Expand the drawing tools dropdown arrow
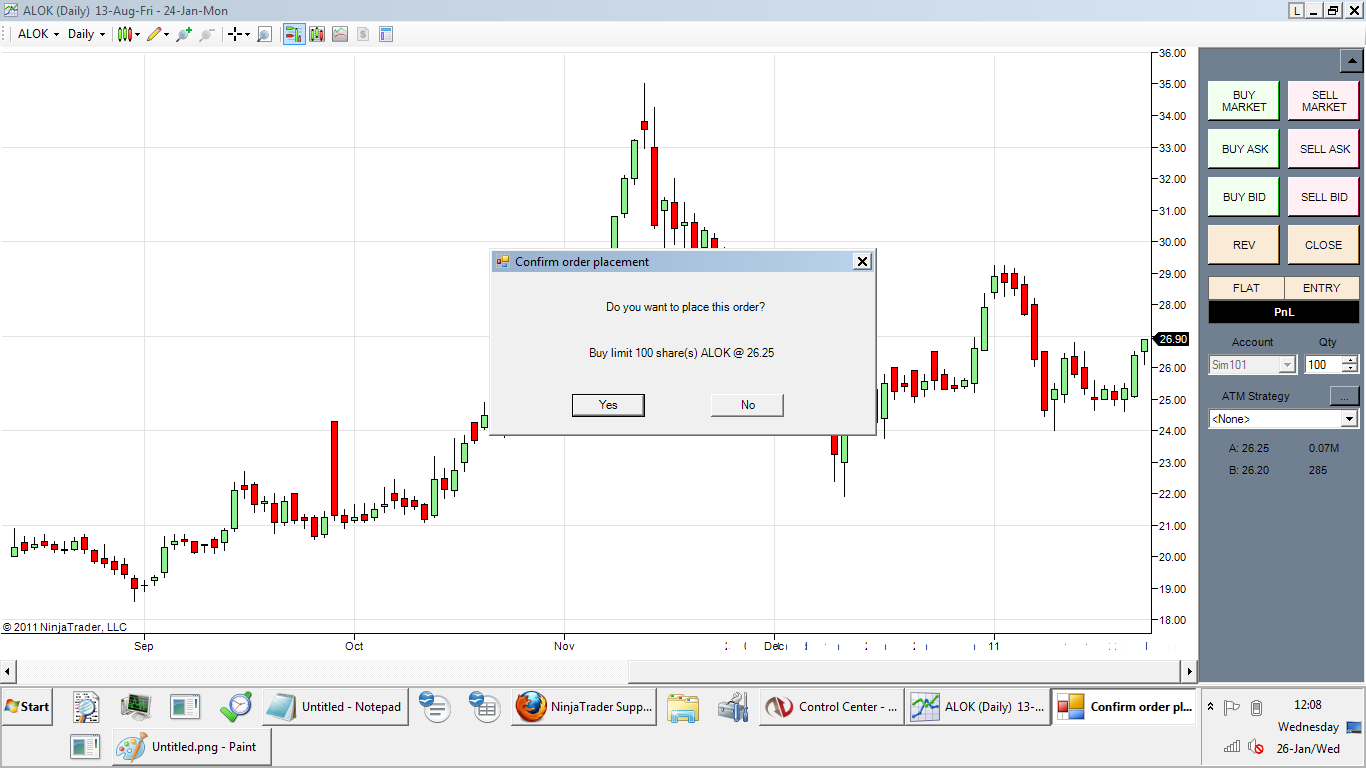 click(166, 34)
